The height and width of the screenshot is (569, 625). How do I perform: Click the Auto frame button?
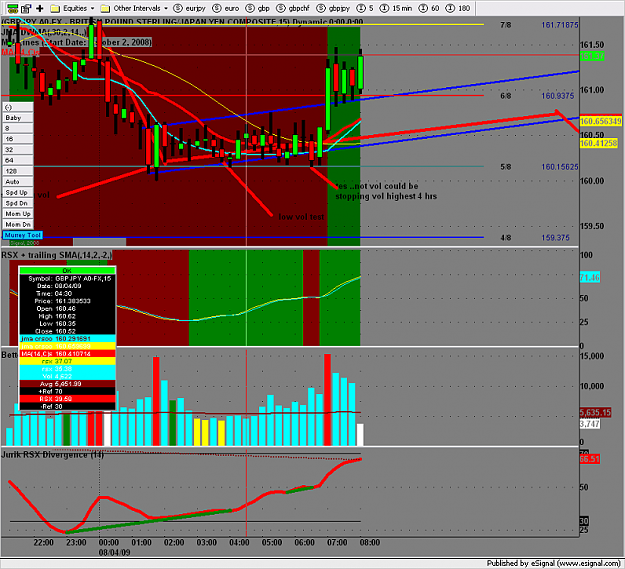point(18,182)
